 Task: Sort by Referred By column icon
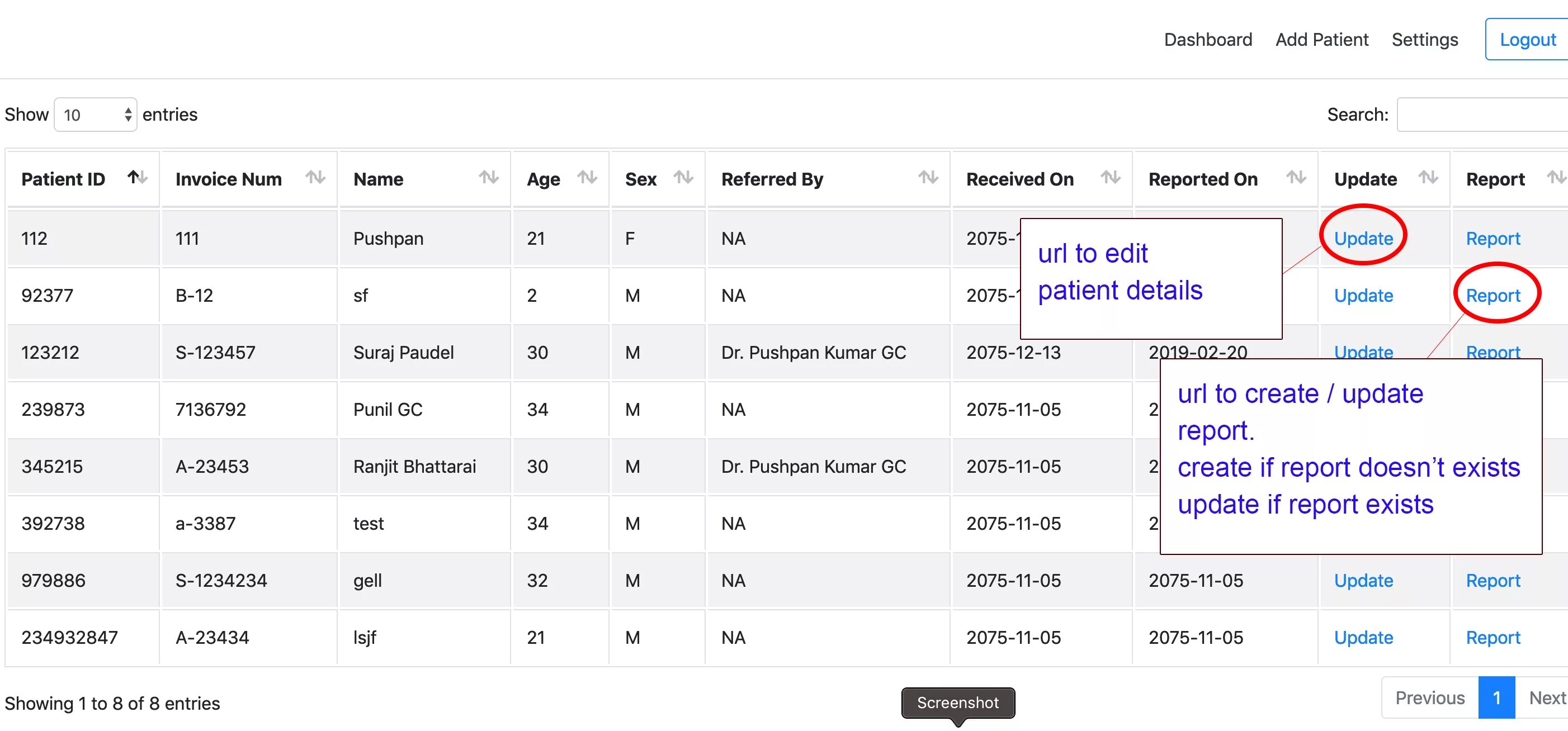[928, 178]
